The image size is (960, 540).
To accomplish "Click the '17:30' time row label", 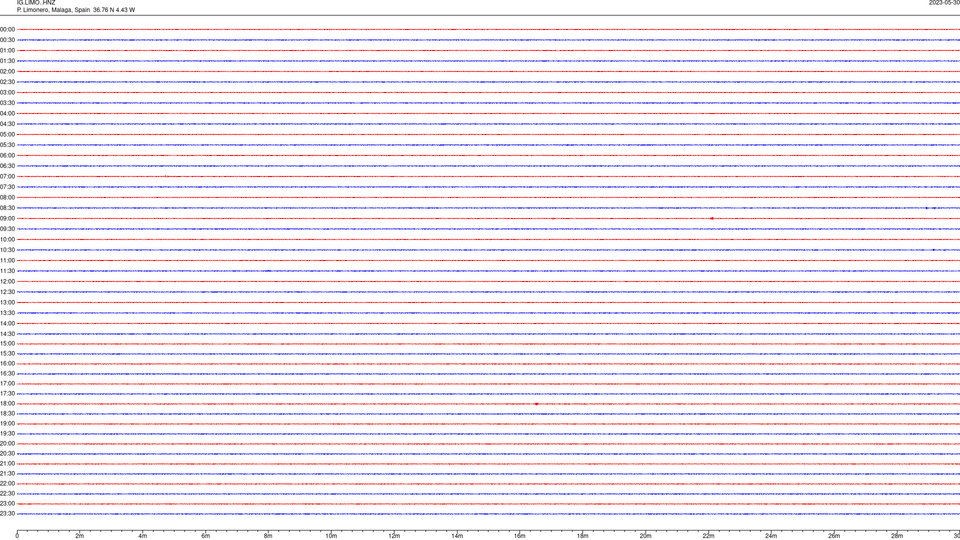I will pyautogui.click(x=7, y=394).
